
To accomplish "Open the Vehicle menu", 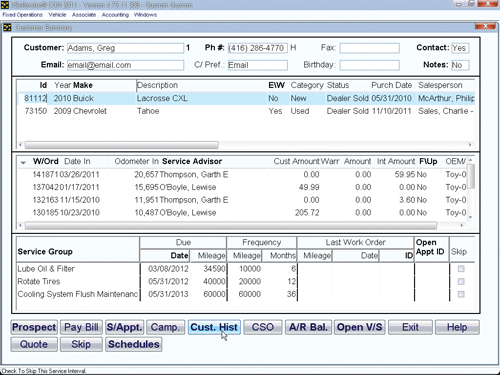I will click(x=57, y=15).
